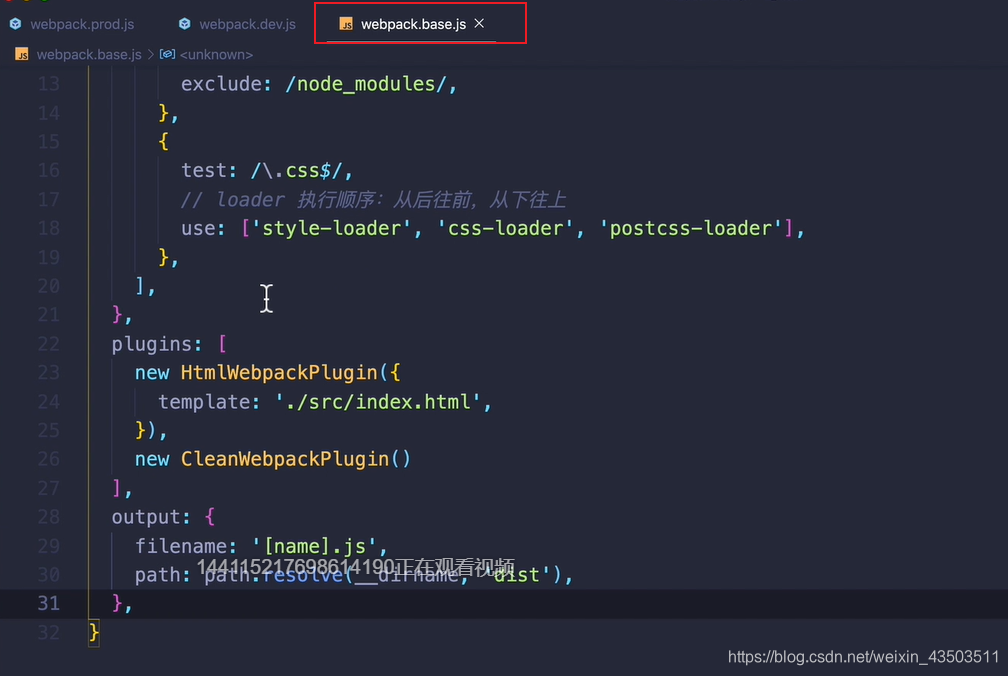Click the breadcrumb symbol icon before <unknown>
Screen dimensions: 1008x676
[x=167, y=55]
